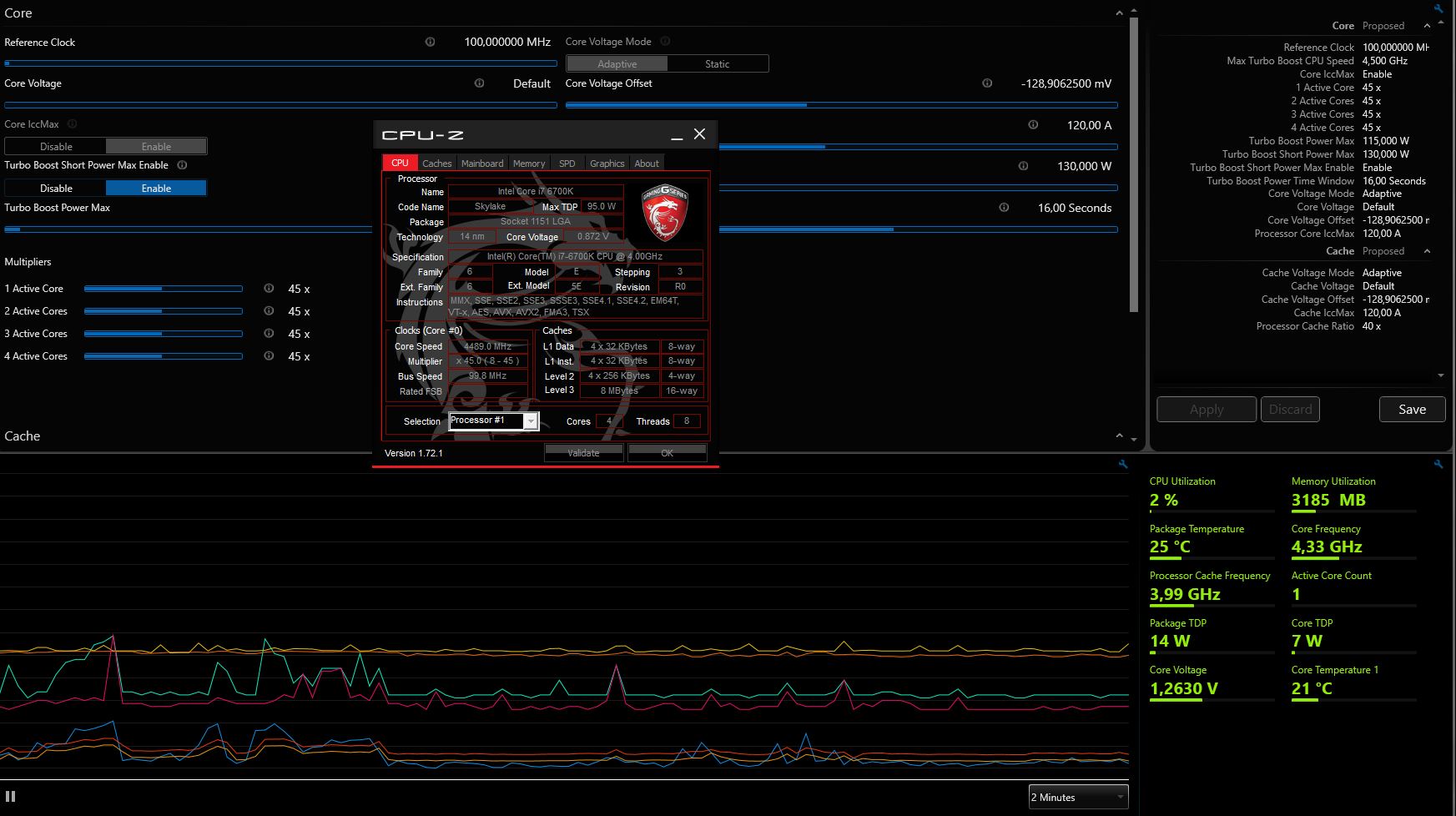Collapse the Cache Proposed summary list
This screenshot has width=1456, height=816.
pyautogui.click(x=1427, y=251)
